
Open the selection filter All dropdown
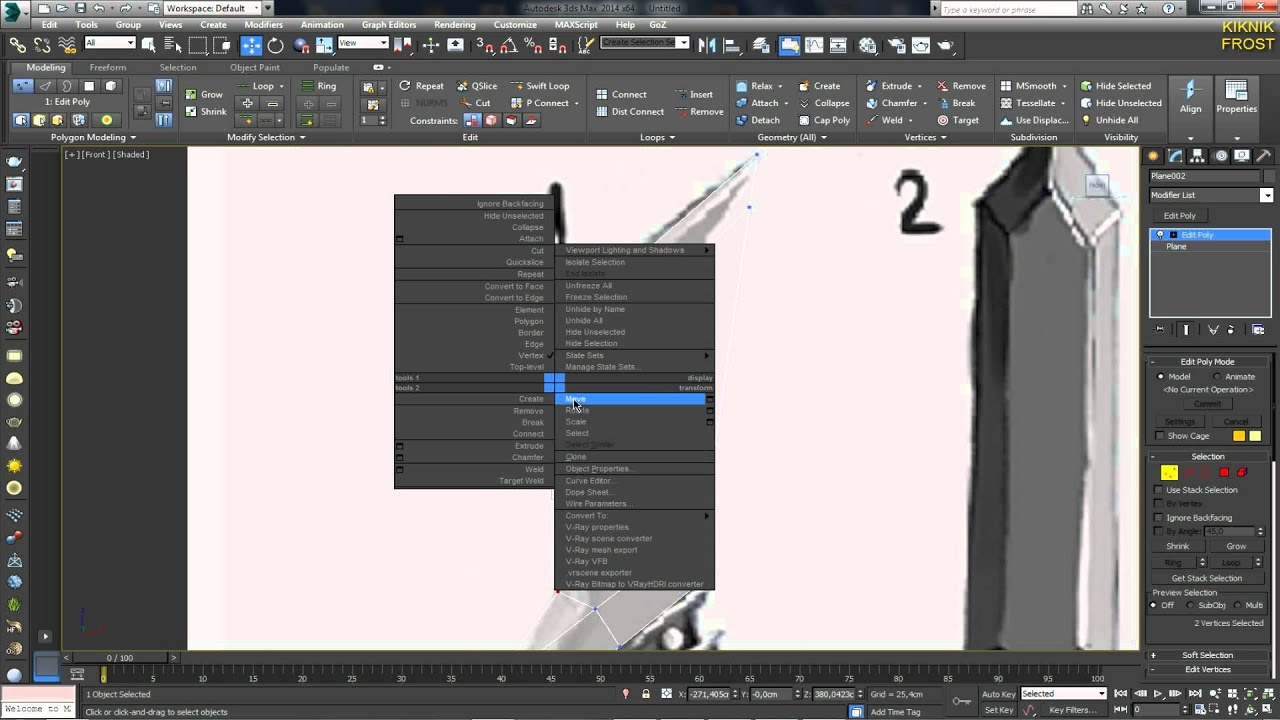pyautogui.click(x=110, y=43)
